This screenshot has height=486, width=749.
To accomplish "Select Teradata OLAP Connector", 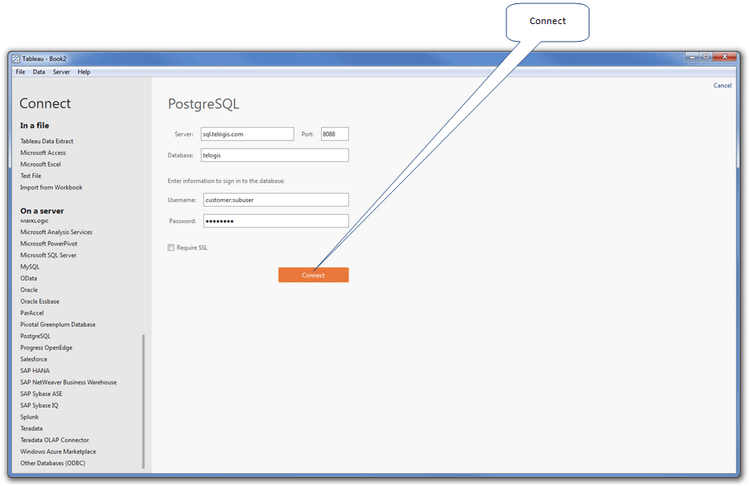I will [x=54, y=440].
